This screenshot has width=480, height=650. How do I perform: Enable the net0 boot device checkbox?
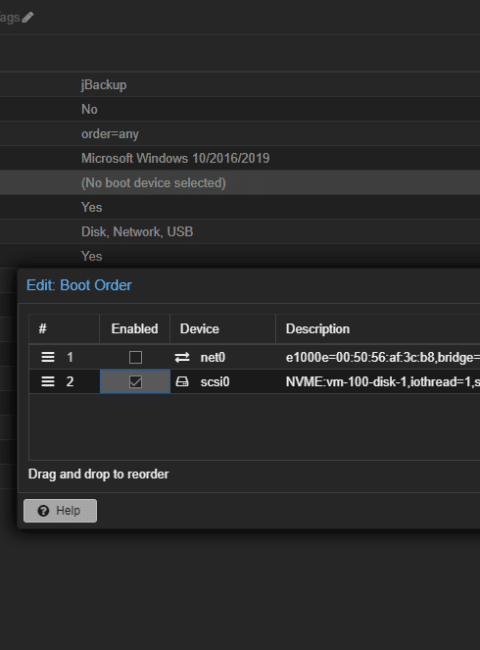(x=135, y=357)
